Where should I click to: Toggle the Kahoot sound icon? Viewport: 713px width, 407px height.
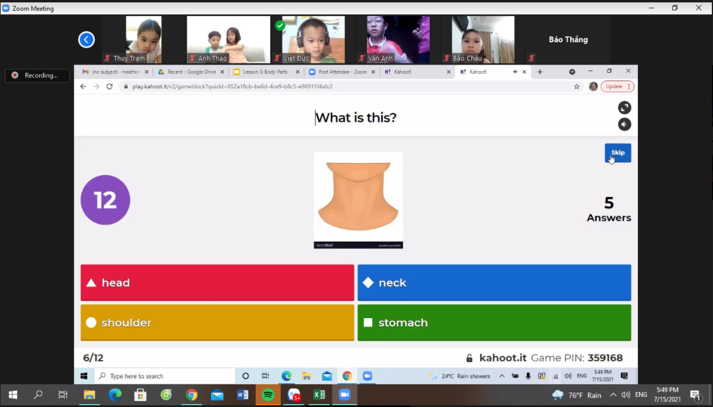(624, 125)
